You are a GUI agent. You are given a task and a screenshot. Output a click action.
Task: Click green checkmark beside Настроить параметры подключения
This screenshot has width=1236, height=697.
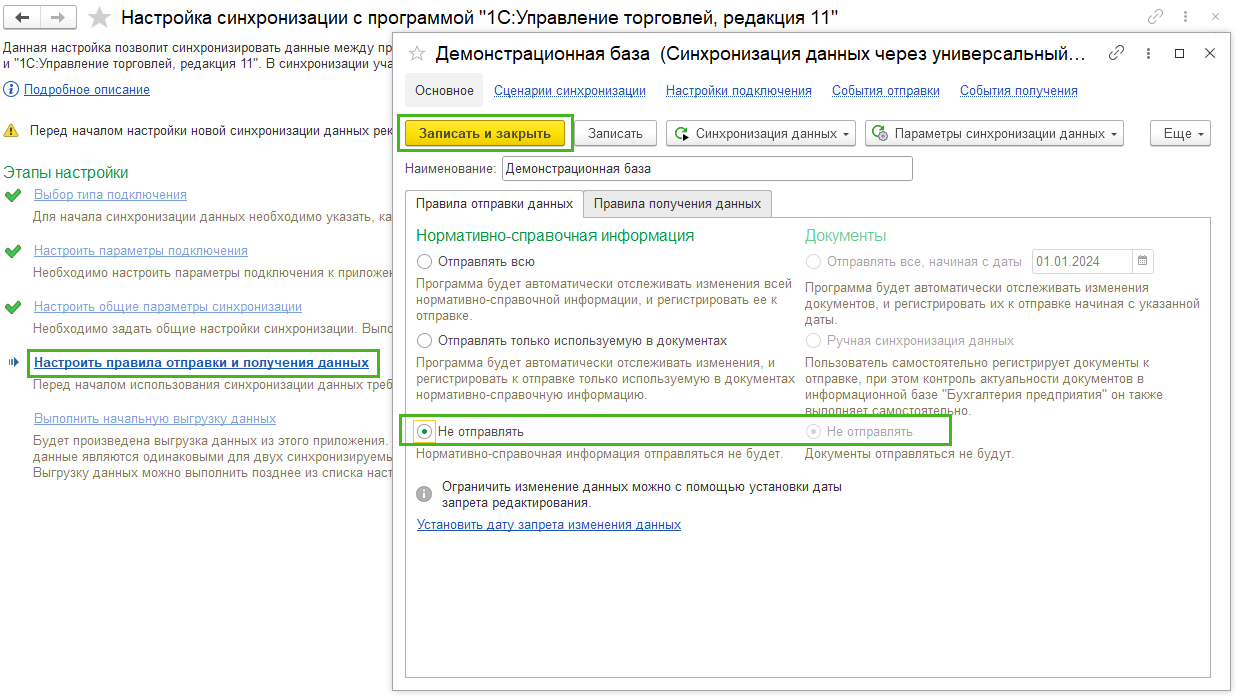pyautogui.click(x=13, y=251)
